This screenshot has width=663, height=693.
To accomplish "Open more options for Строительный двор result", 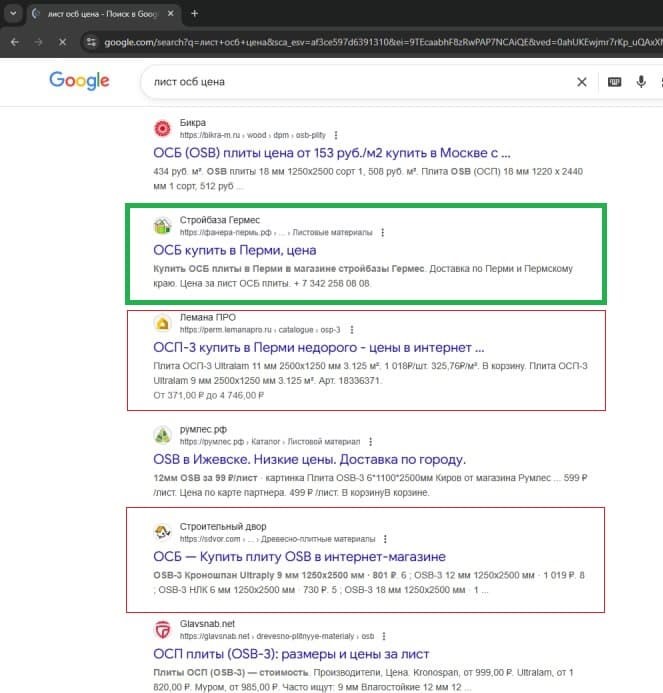I will 385,539.
